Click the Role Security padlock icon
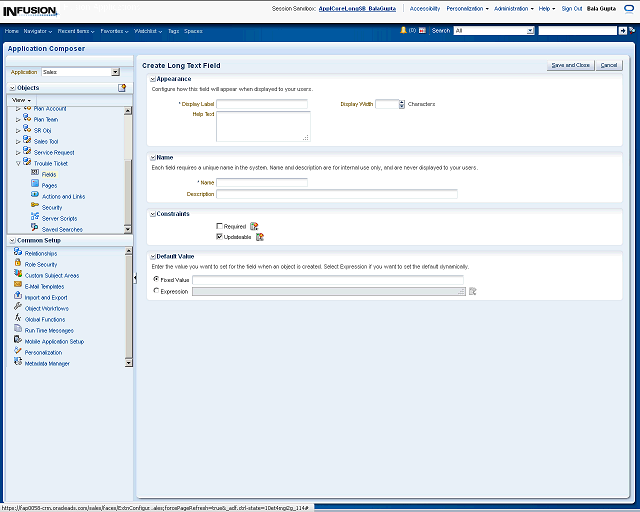640x512 pixels. tap(18, 264)
